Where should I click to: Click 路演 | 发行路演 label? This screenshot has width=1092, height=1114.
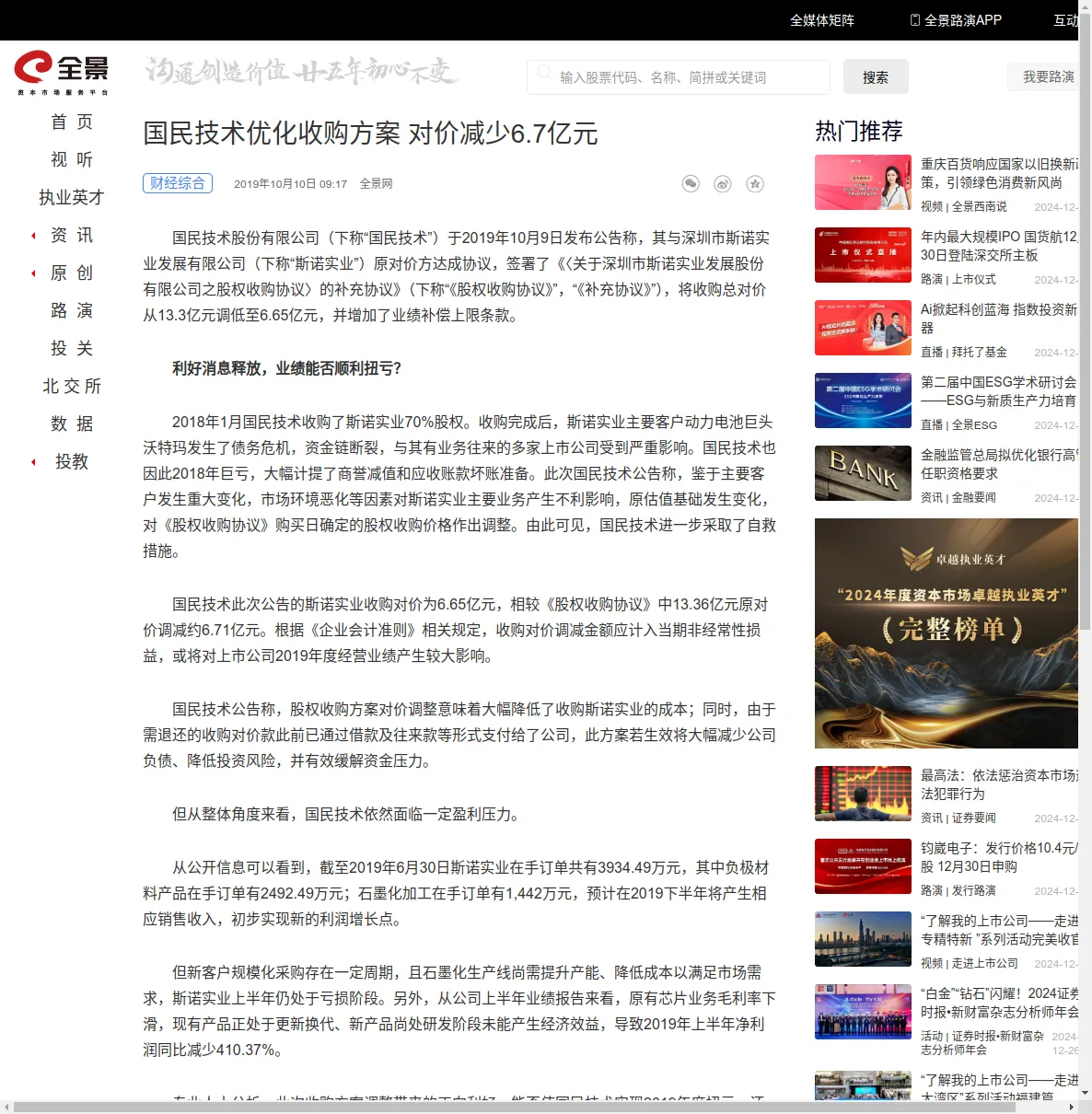pos(958,891)
